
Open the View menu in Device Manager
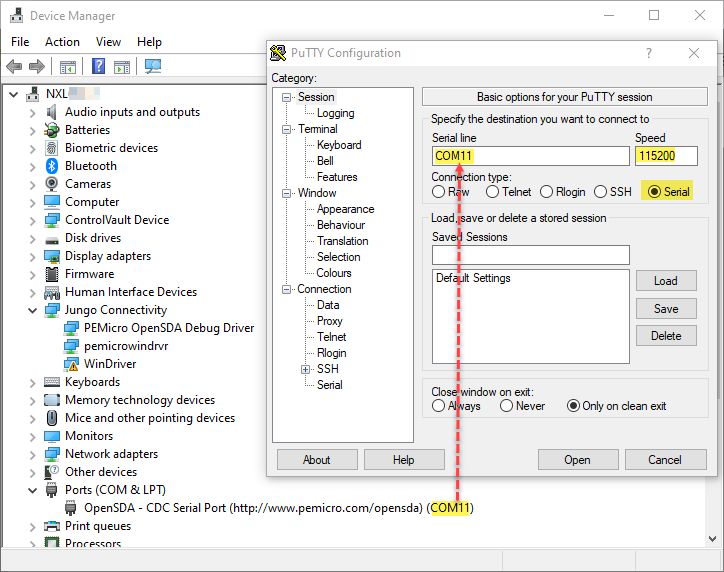point(108,42)
